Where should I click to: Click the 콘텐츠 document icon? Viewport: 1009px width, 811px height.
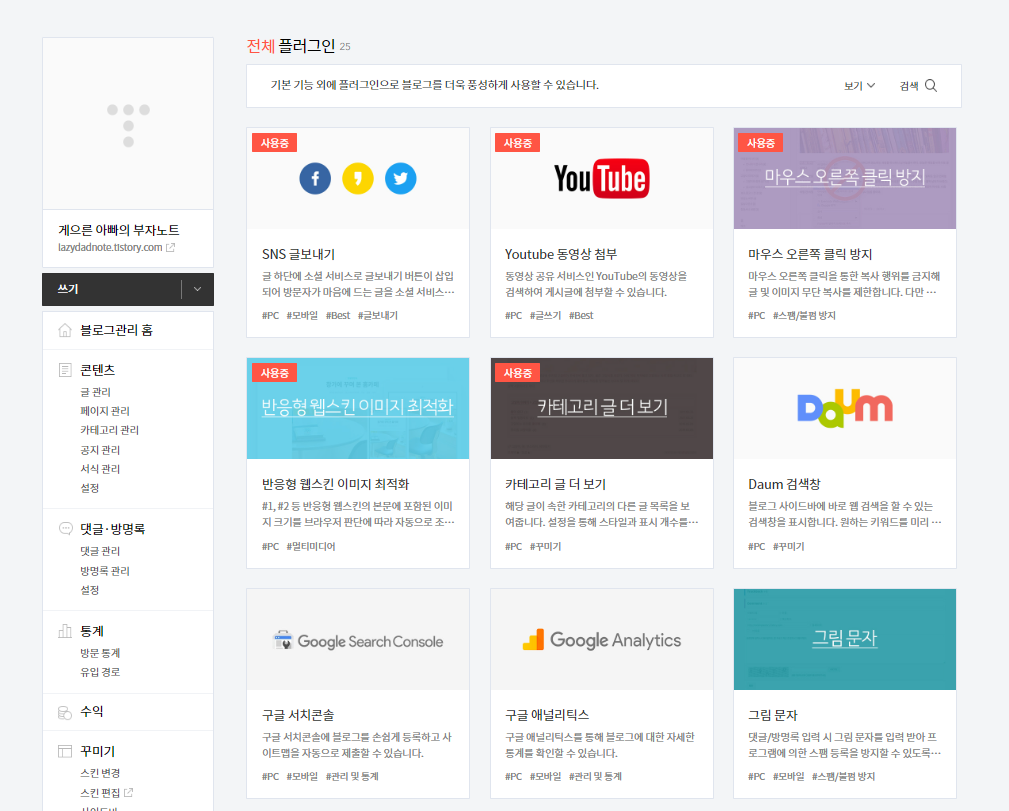click(65, 370)
